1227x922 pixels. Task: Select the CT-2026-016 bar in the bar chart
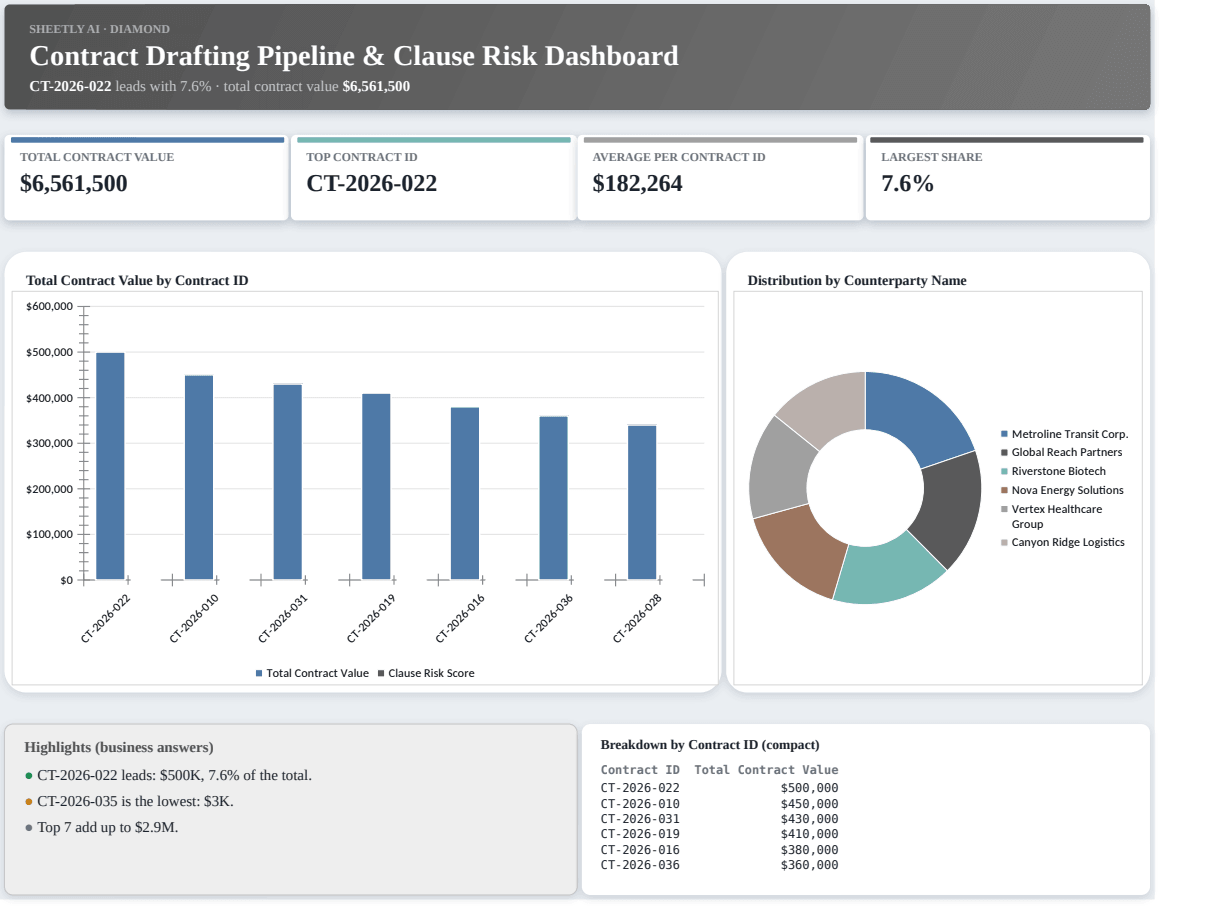coord(465,493)
